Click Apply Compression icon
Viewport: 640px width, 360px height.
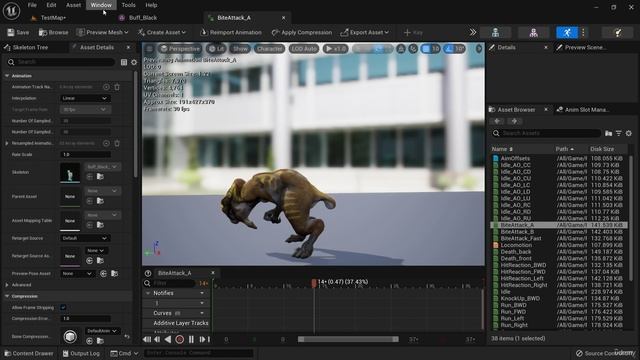[276, 32]
